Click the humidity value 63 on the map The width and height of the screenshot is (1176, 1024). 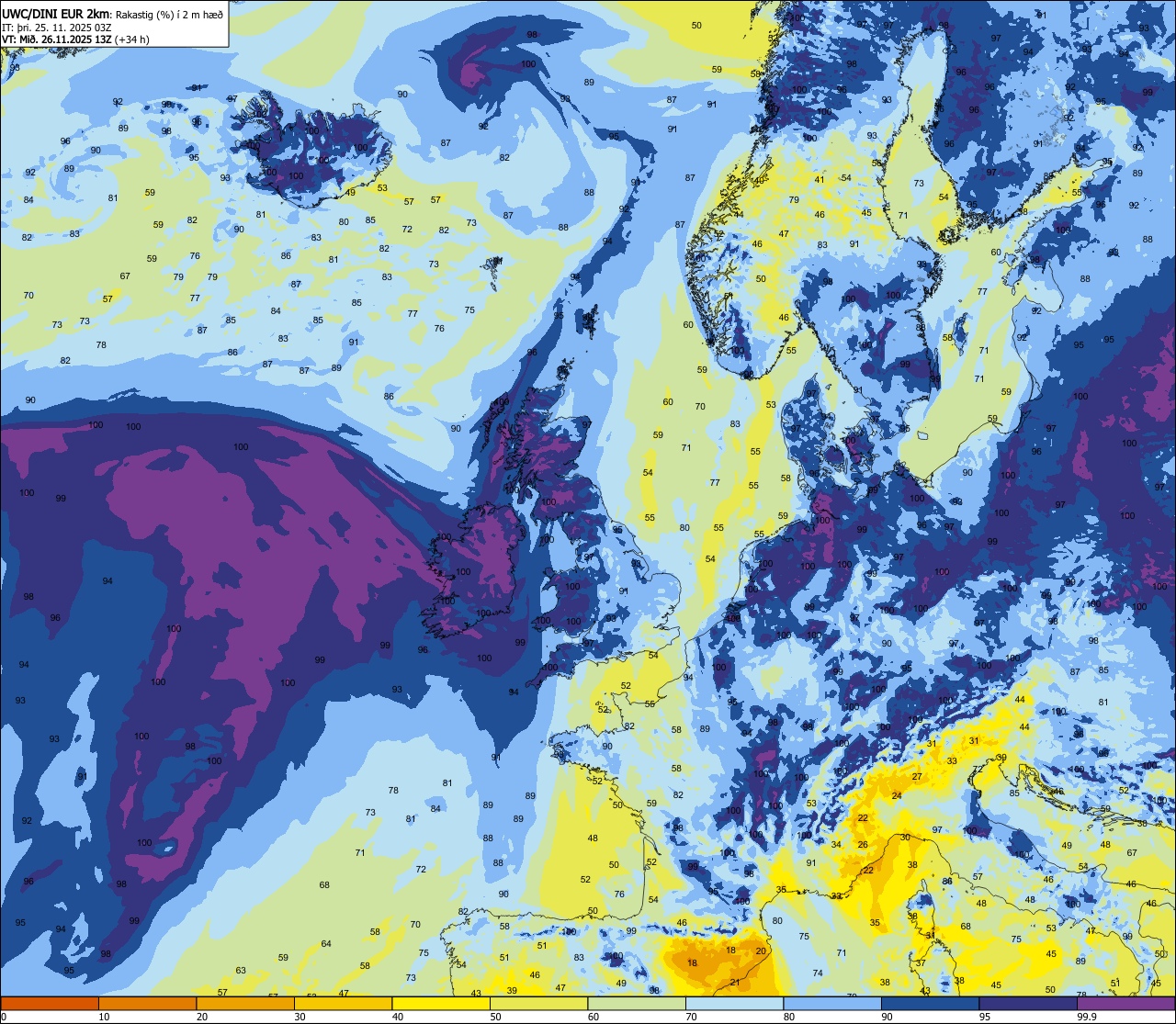[x=241, y=971]
